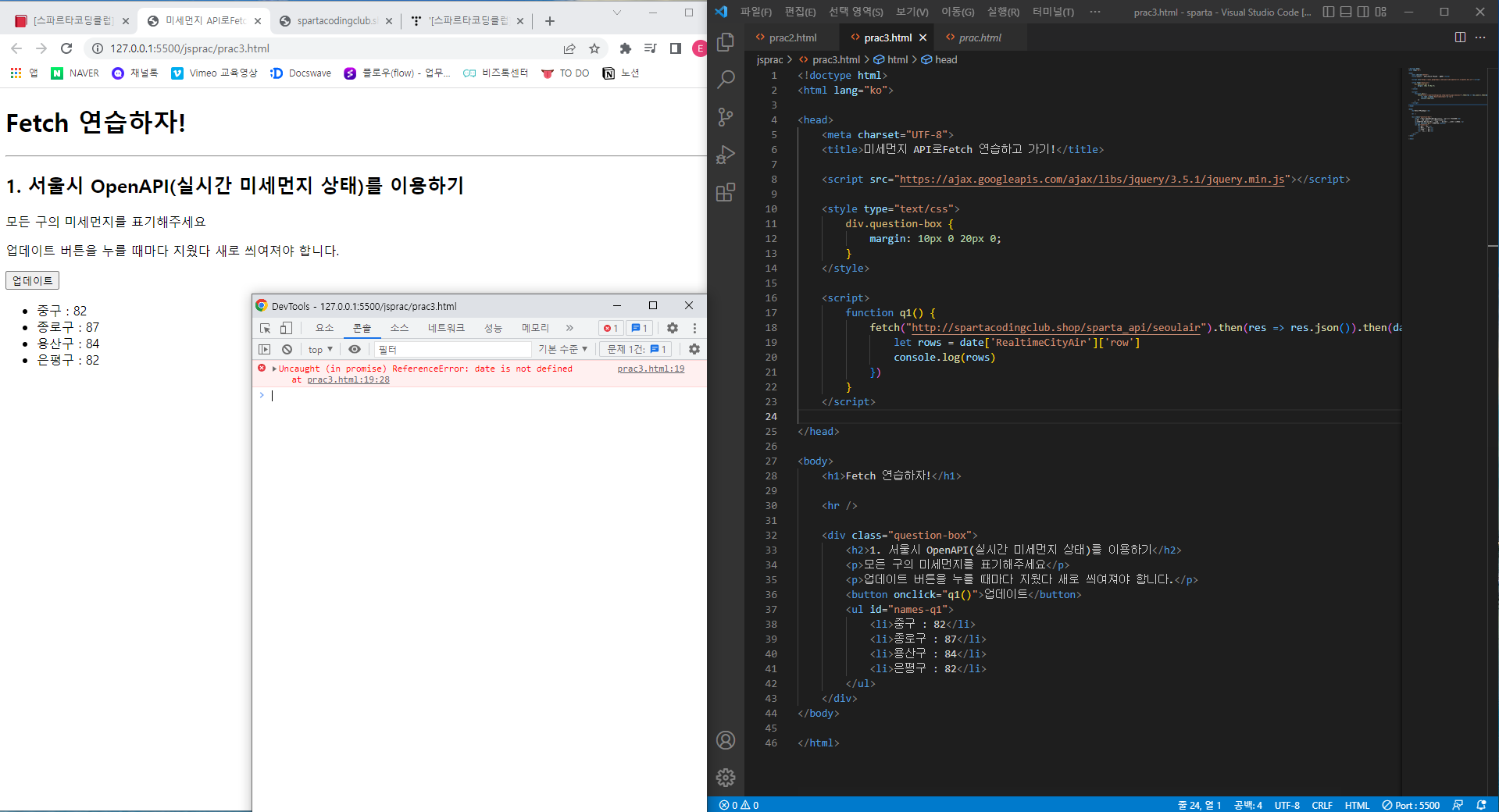Switch to the spartacodingclub.shop Chrome tab
The width and height of the screenshot is (1499, 812).
336,21
